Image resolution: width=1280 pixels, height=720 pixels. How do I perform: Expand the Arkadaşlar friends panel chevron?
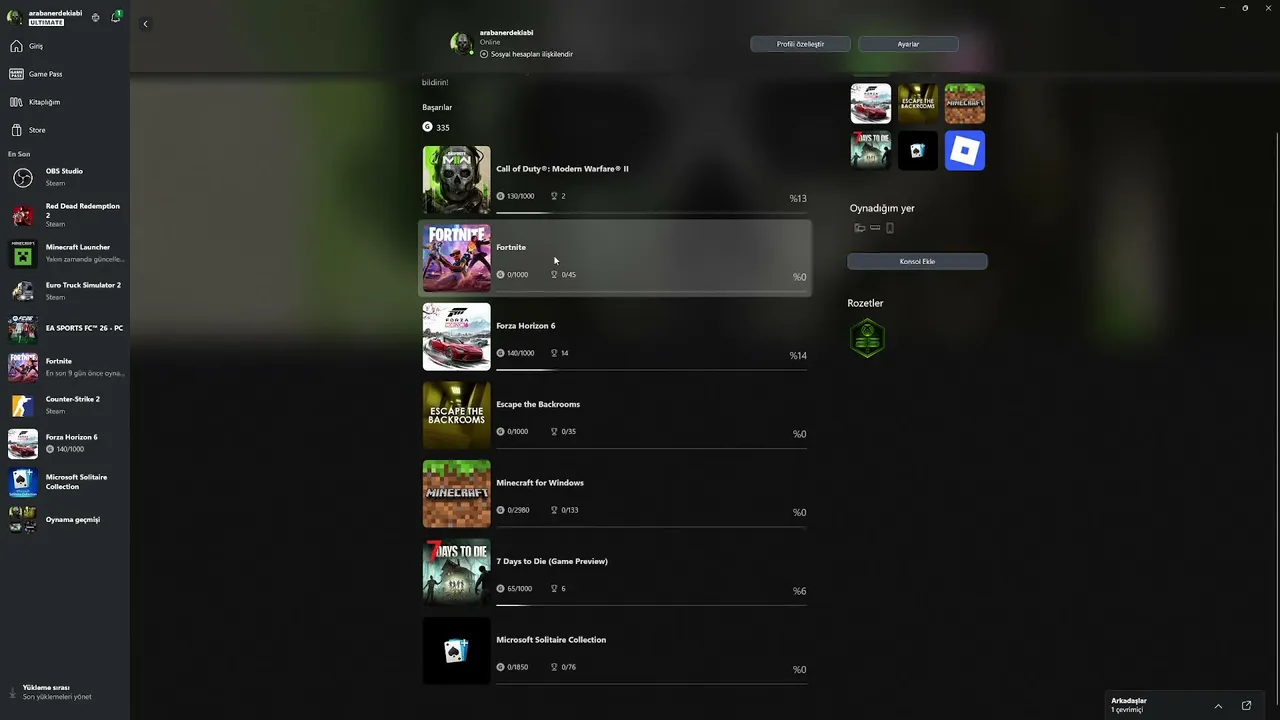(x=1218, y=705)
